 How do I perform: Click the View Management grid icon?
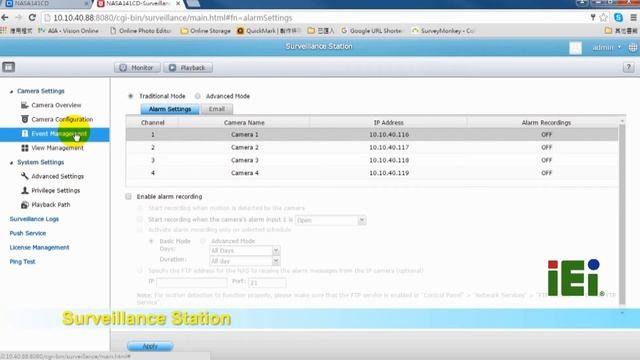pos(24,148)
